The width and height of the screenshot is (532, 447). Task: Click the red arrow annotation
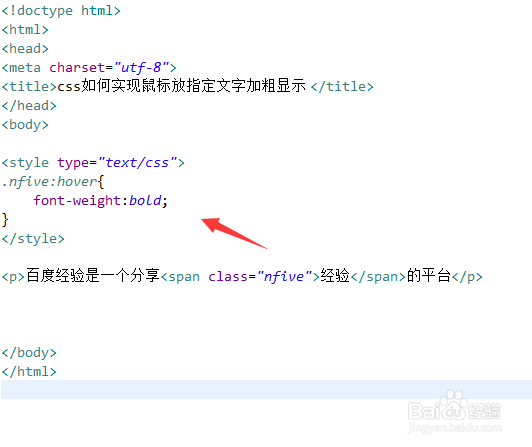click(x=234, y=233)
